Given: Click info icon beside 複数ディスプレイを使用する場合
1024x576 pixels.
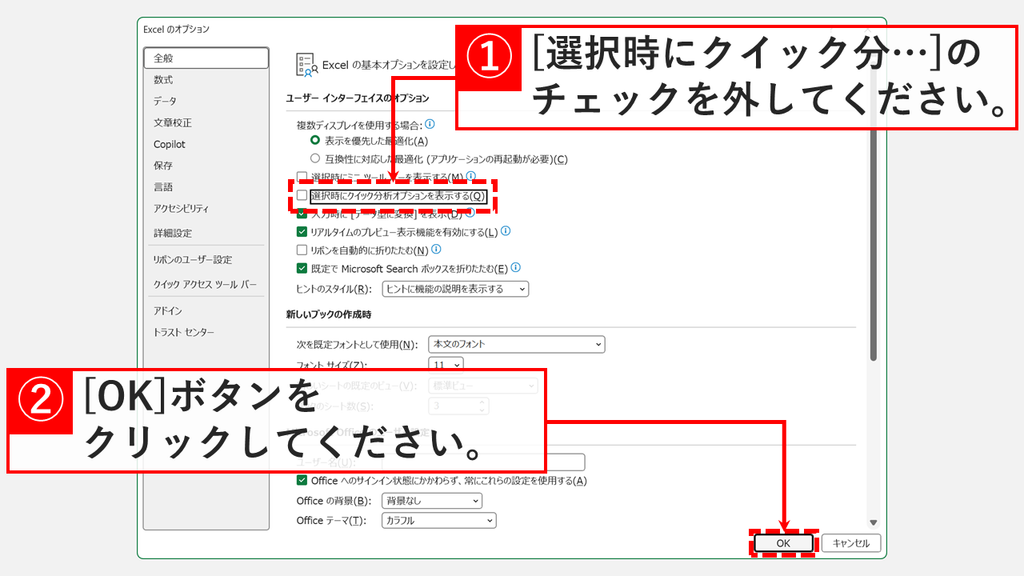Looking at the screenshot, I should tap(430, 124).
